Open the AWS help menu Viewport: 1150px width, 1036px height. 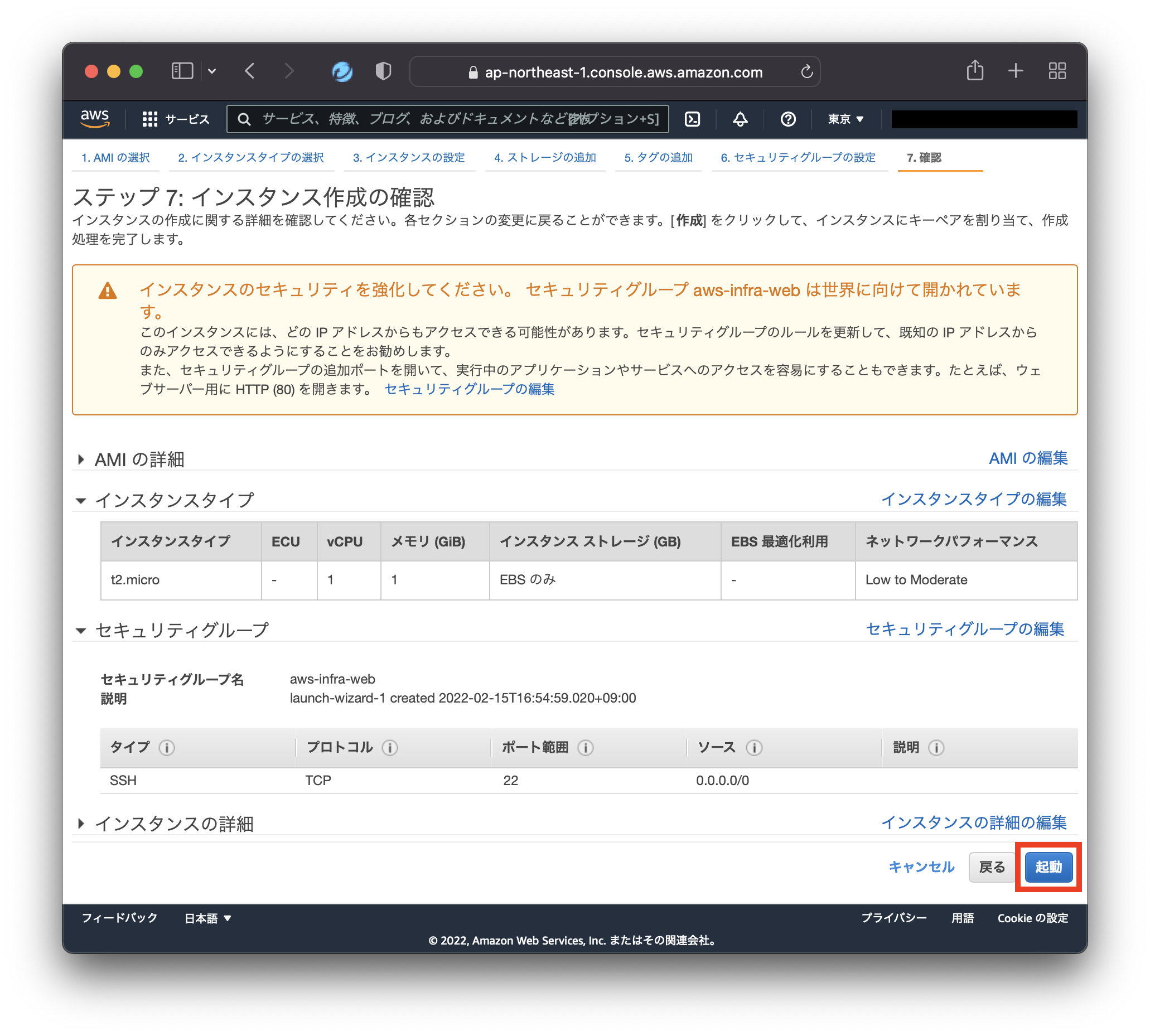coord(788,119)
